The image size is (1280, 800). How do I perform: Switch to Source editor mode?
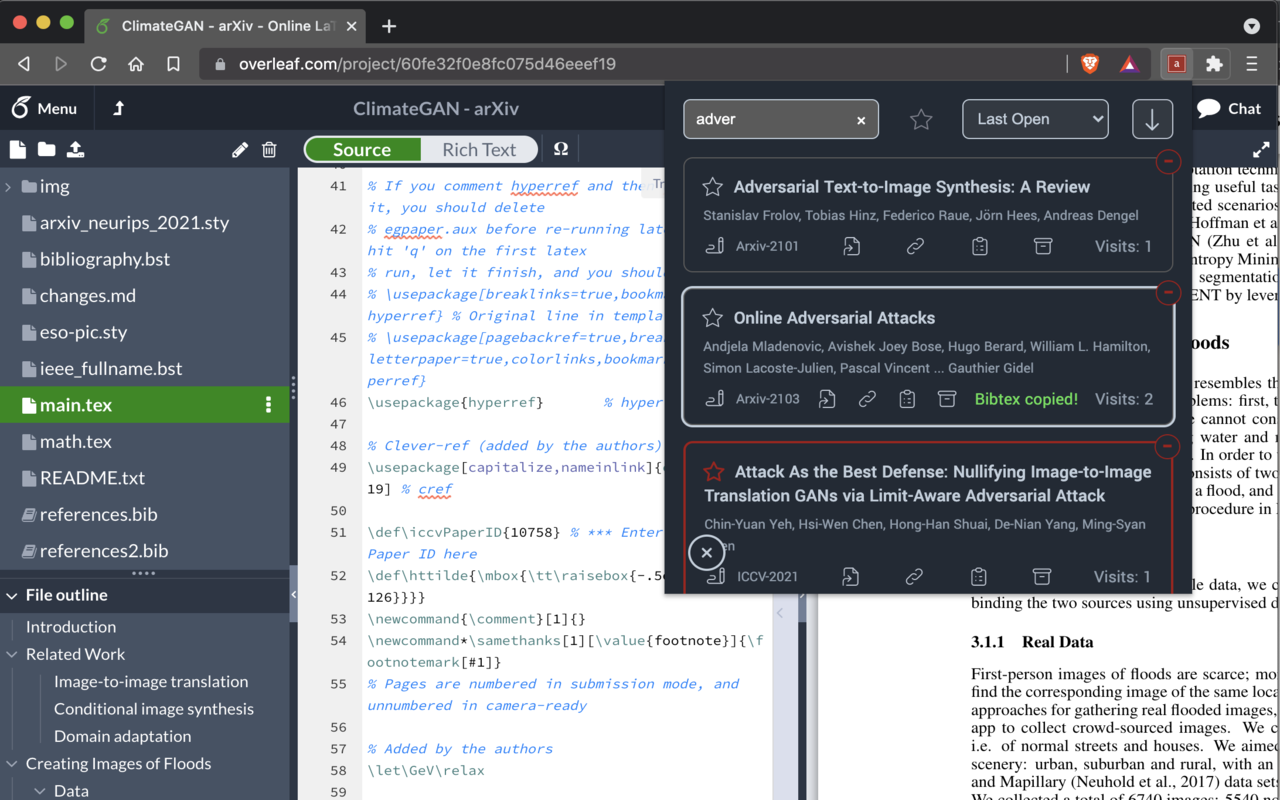362,150
